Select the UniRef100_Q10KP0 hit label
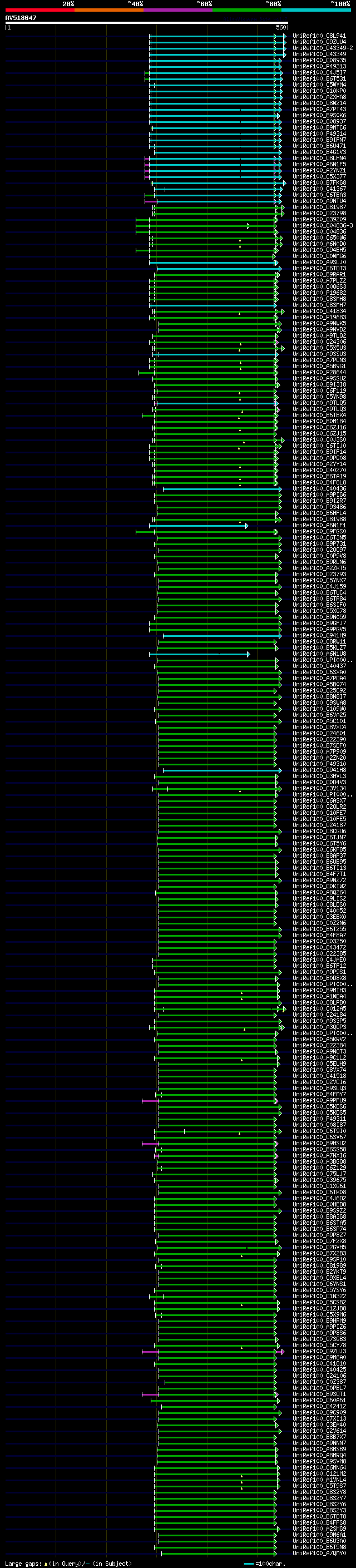 [319, 91]
